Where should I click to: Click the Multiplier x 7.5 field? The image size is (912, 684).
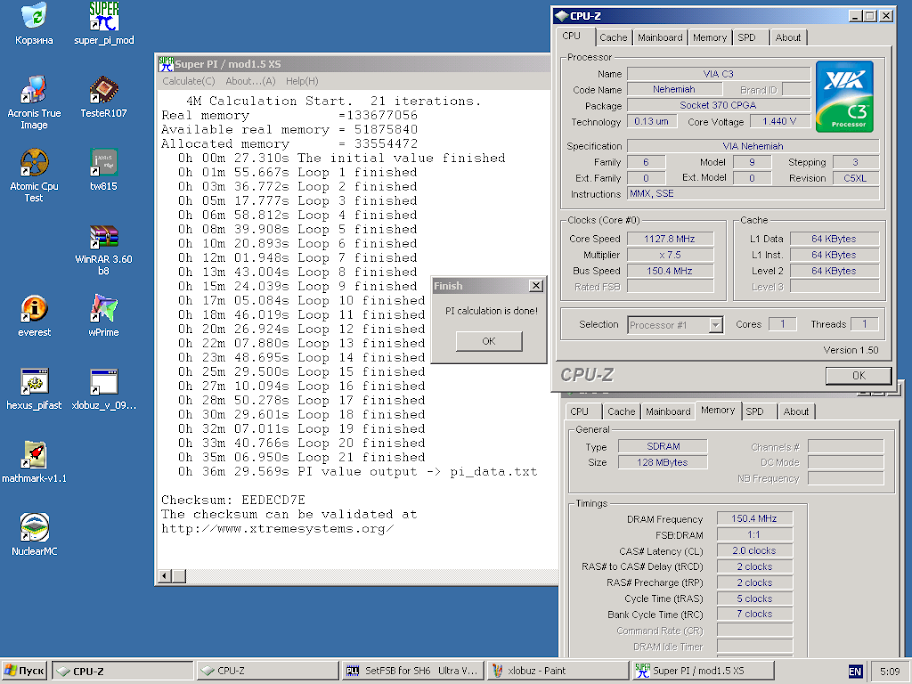[x=670, y=255]
